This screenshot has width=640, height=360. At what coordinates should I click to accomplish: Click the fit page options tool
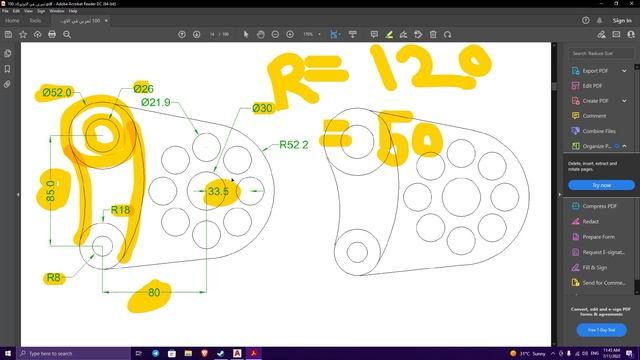point(335,35)
